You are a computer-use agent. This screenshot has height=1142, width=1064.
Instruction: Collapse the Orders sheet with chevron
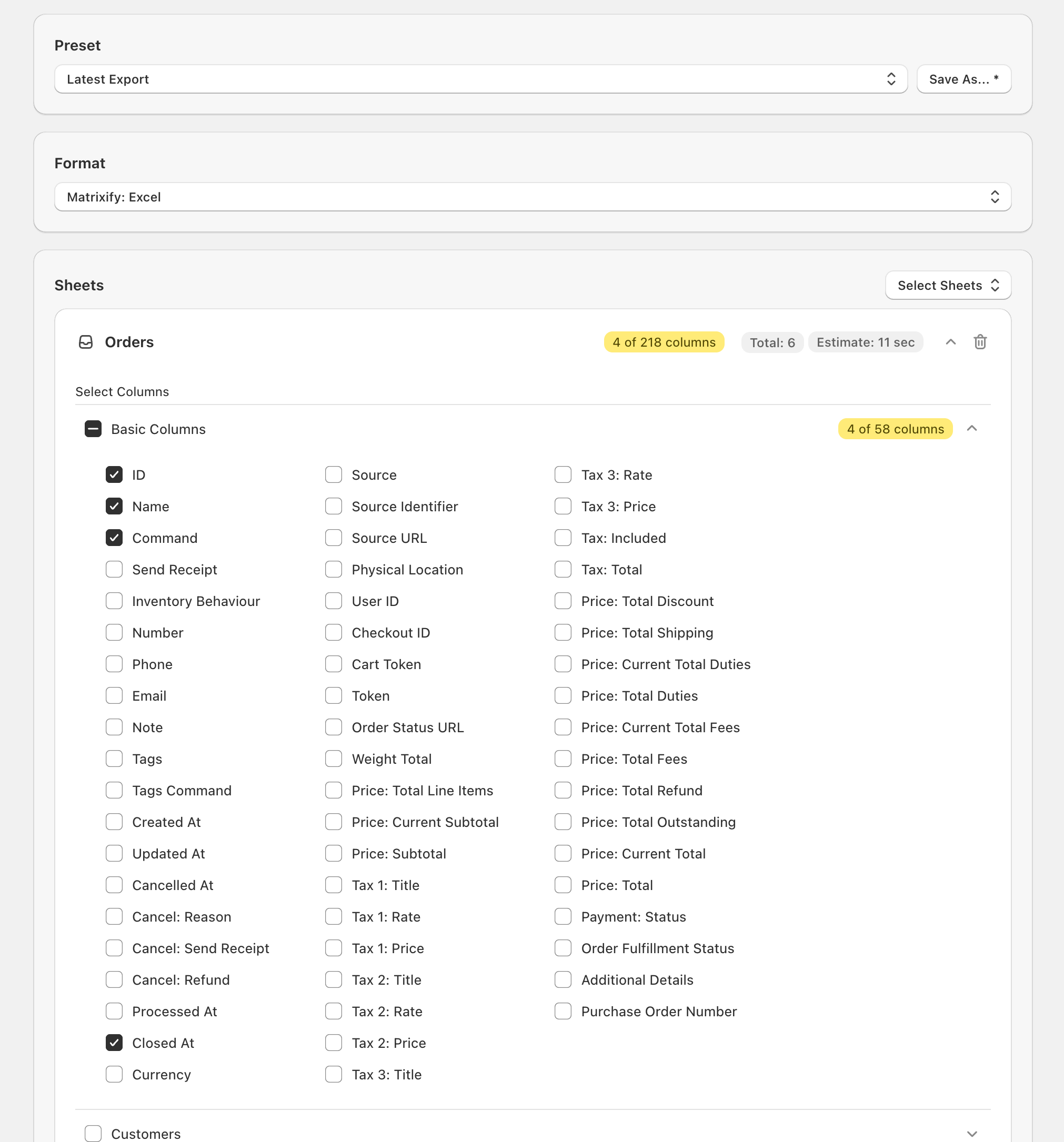click(x=951, y=342)
